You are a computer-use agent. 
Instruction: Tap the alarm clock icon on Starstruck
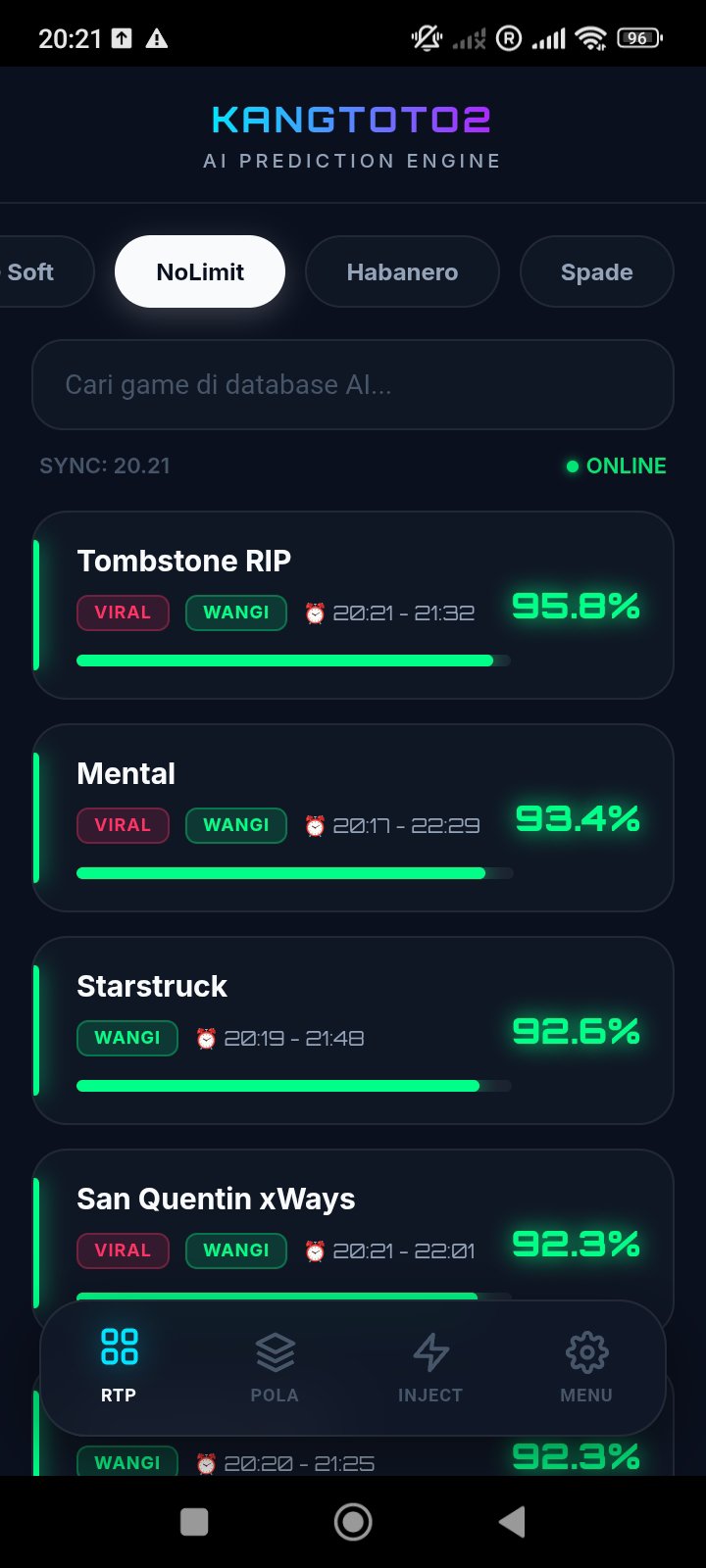[x=206, y=1039]
